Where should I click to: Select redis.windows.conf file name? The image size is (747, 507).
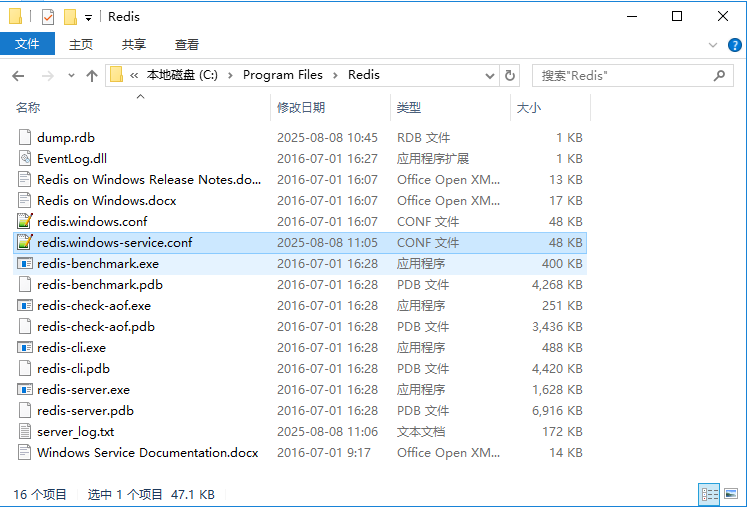[92, 222]
